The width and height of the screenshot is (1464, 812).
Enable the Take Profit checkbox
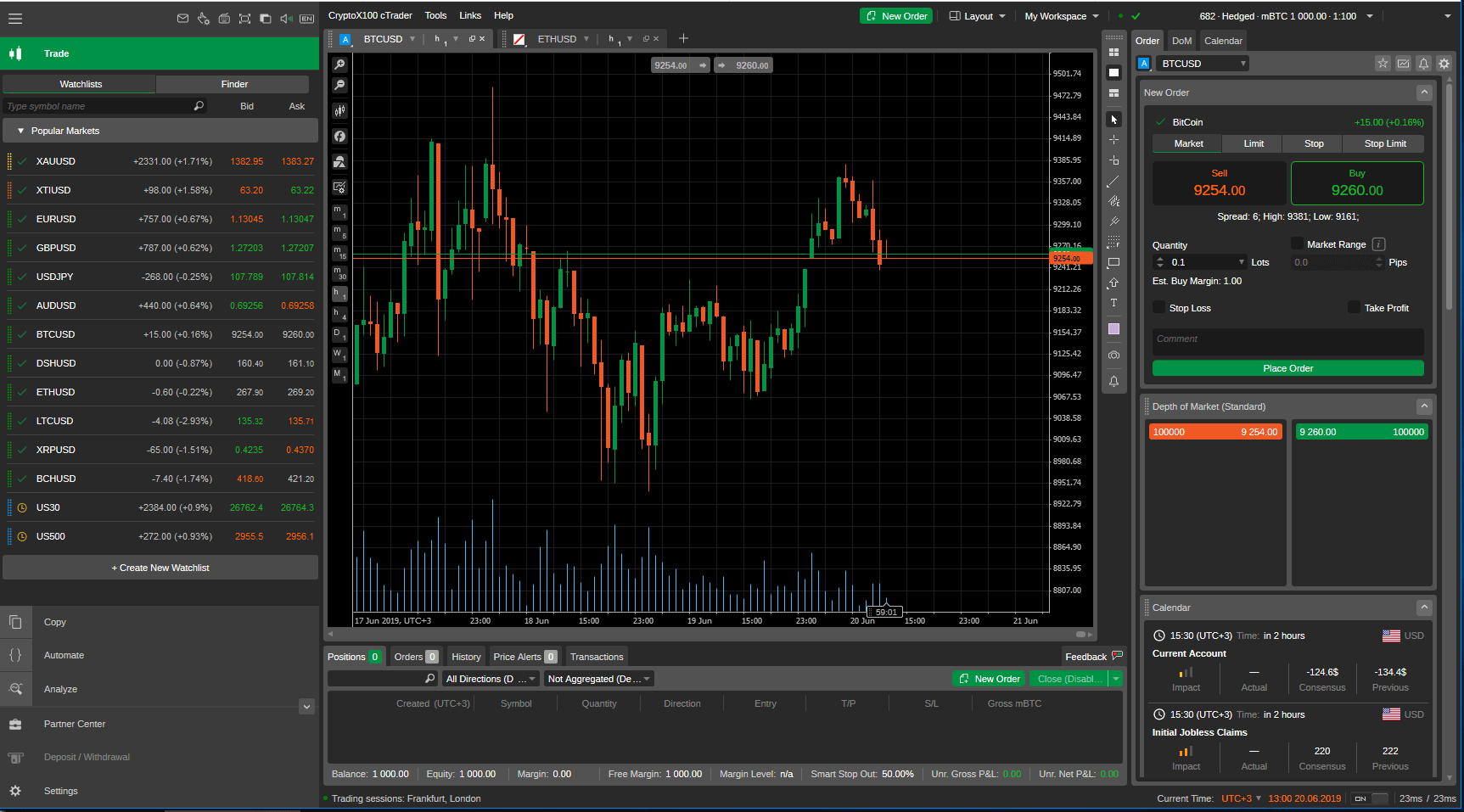1354,307
